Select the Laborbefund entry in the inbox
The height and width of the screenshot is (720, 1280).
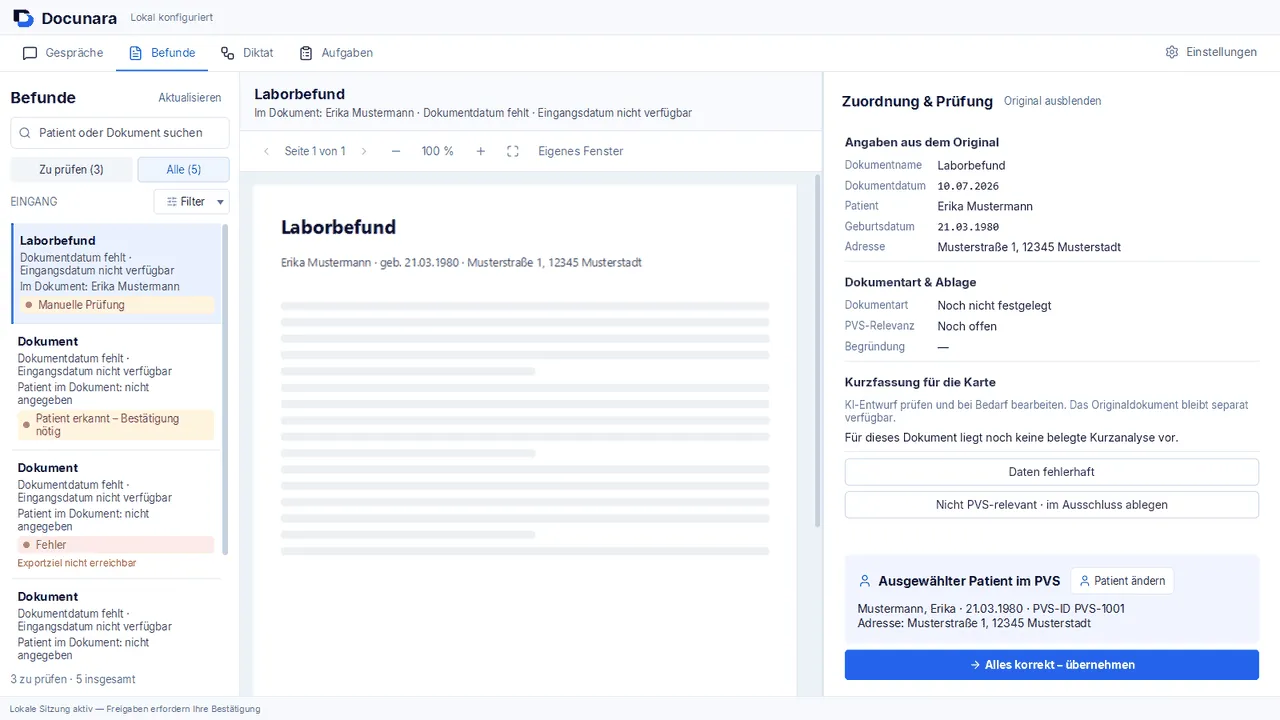(x=115, y=273)
